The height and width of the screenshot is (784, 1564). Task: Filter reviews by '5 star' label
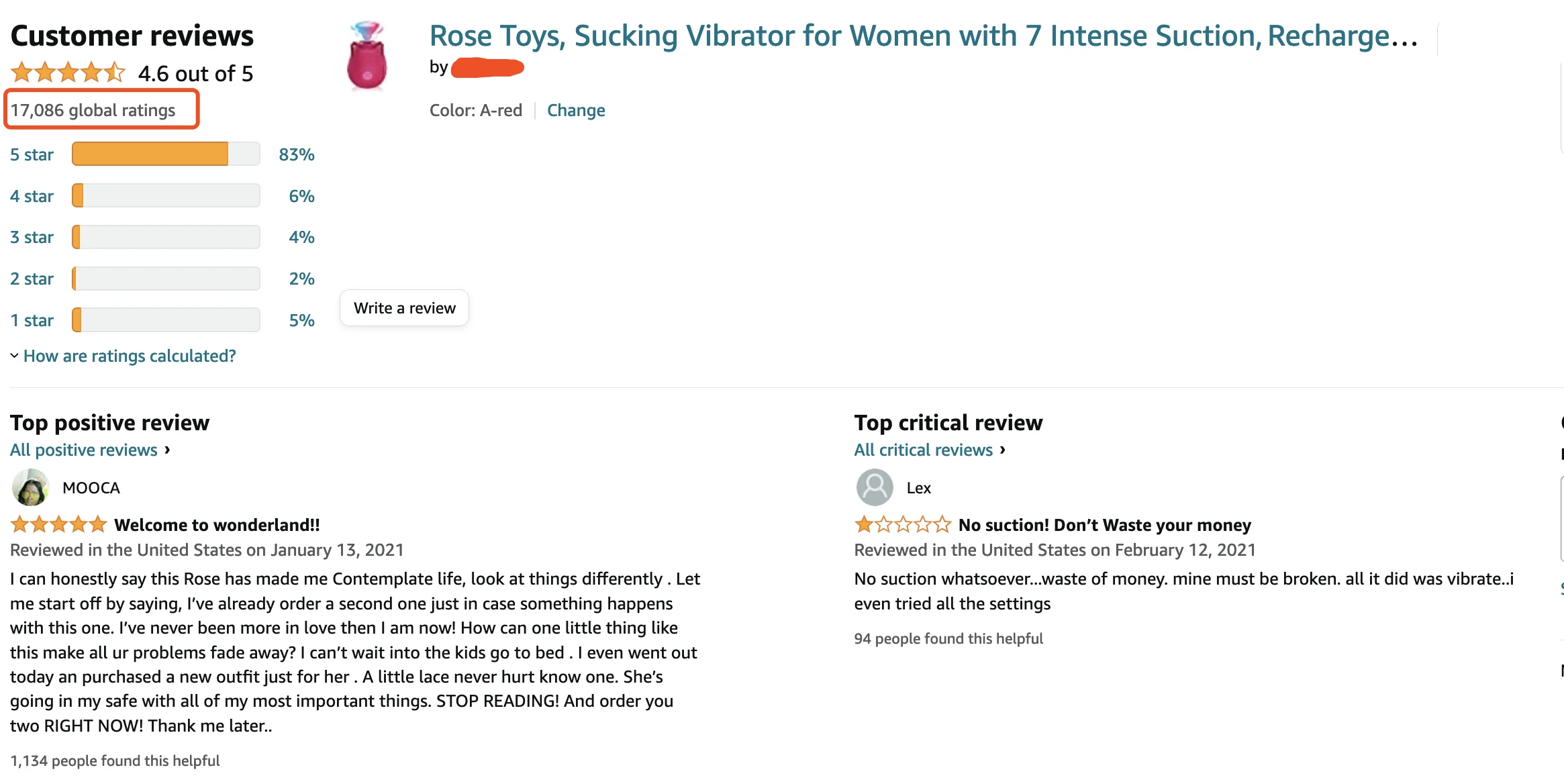pos(32,154)
